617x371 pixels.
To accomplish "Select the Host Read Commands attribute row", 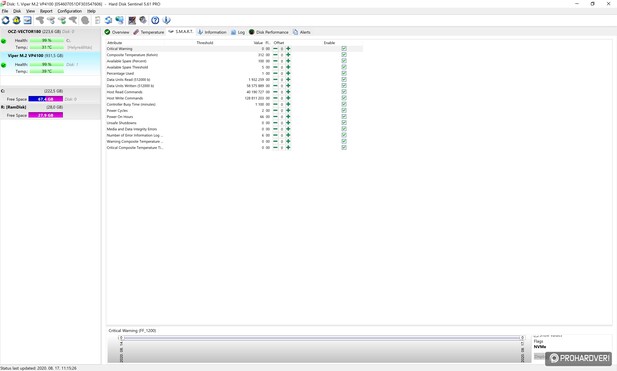I will tap(234, 92).
